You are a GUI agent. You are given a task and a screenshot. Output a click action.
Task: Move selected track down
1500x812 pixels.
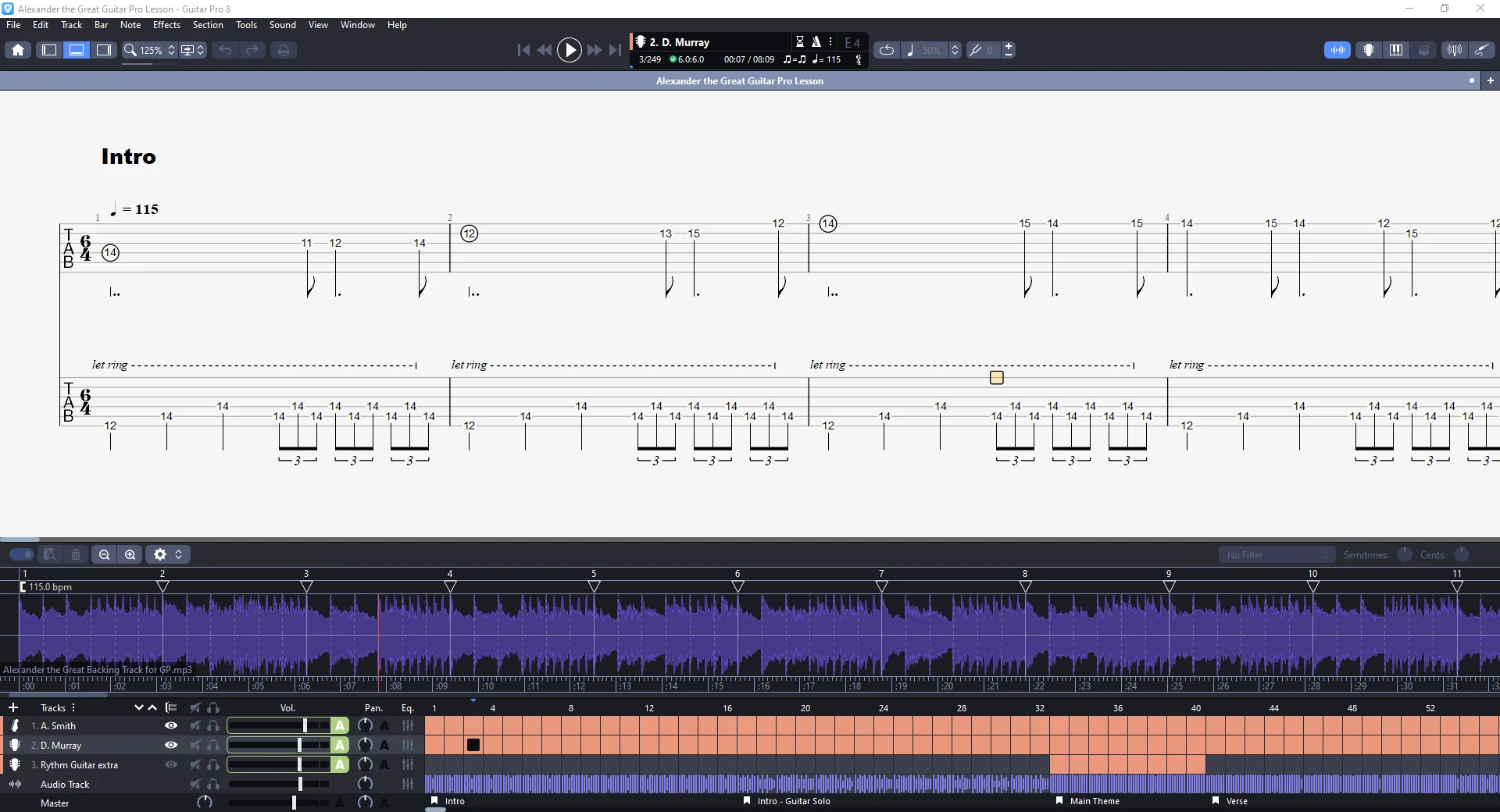[x=138, y=707]
